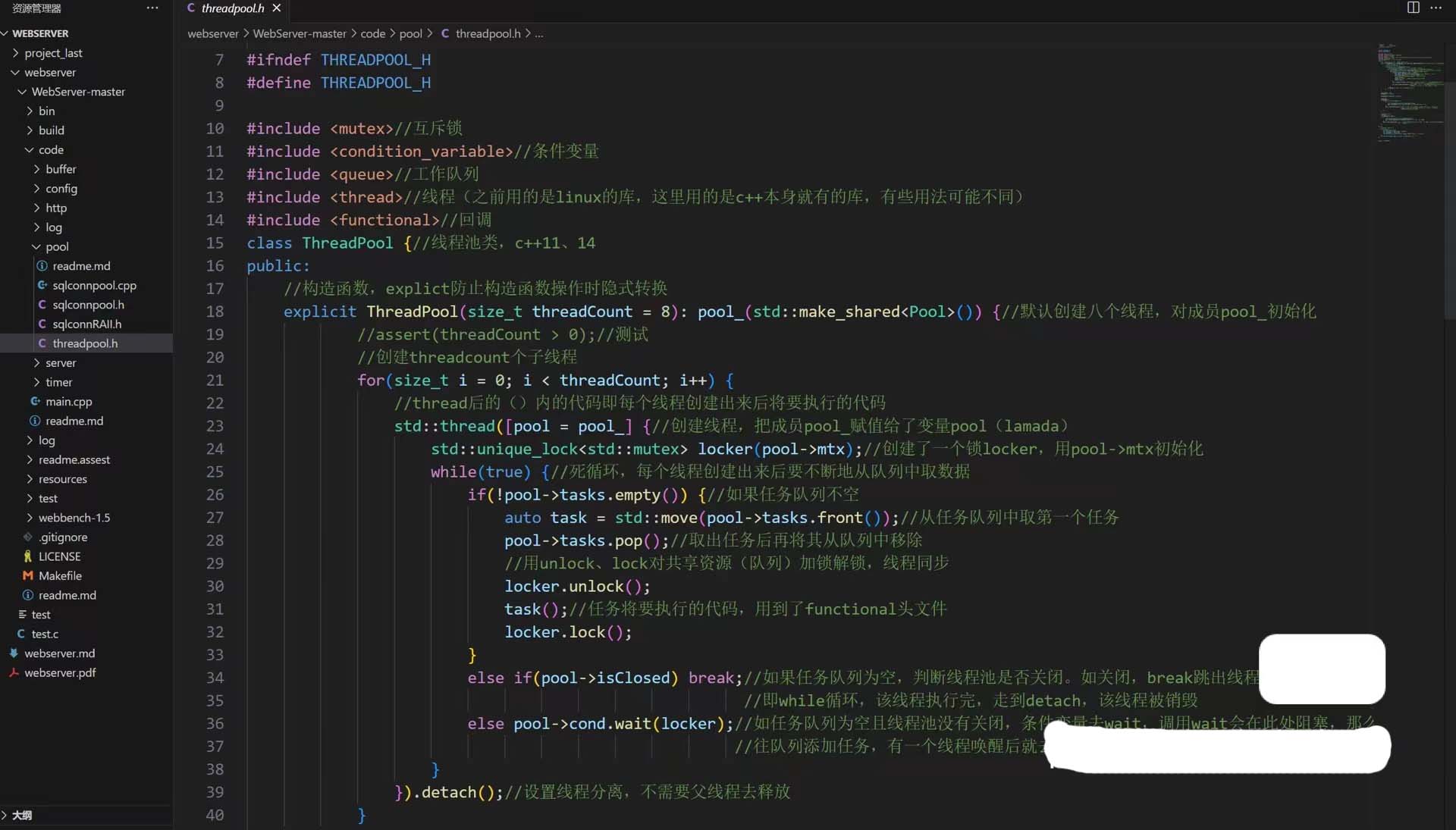Close the threadpool.h editor tab

(x=277, y=8)
